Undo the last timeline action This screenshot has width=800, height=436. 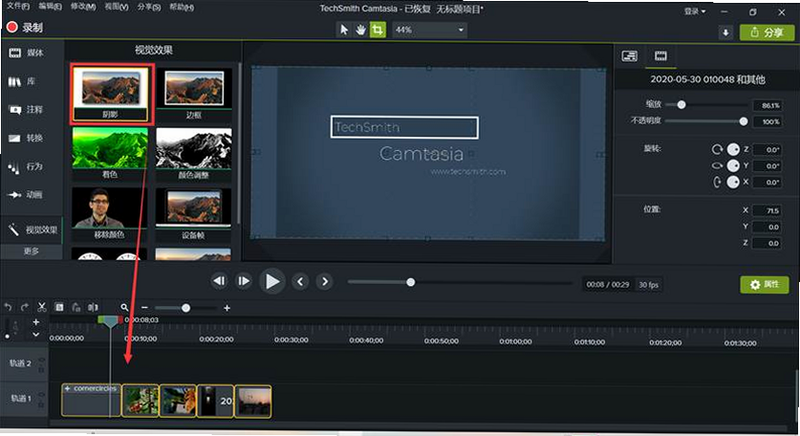point(8,307)
